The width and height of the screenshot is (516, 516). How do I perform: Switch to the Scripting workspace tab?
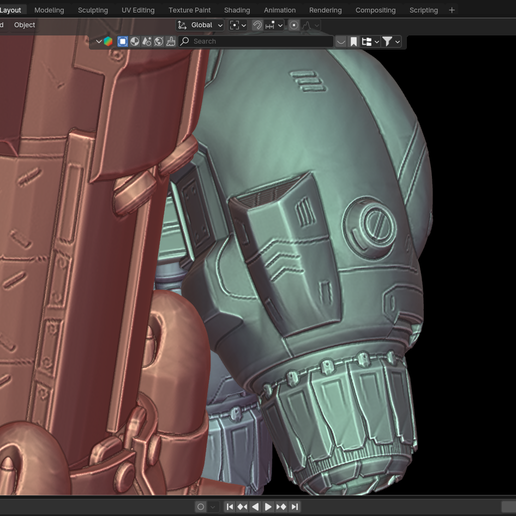click(424, 10)
